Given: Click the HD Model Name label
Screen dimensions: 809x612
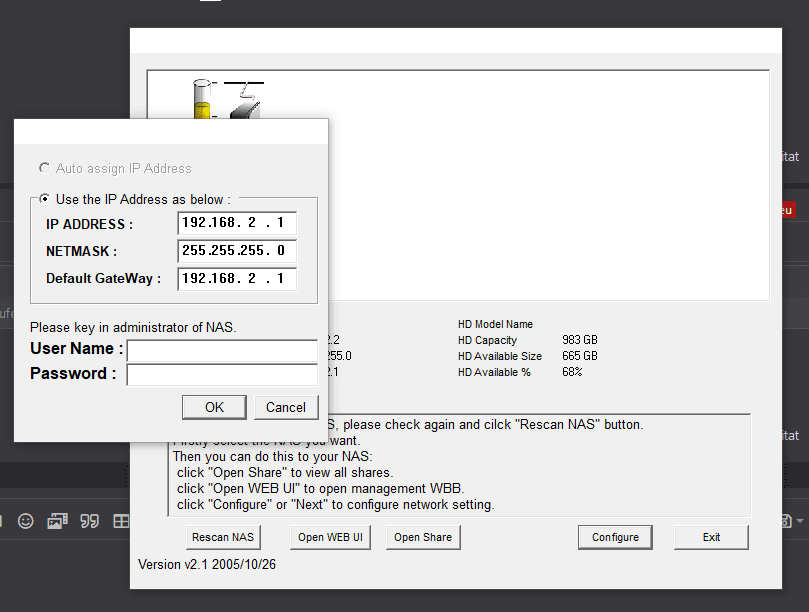Looking at the screenshot, I should tap(495, 324).
